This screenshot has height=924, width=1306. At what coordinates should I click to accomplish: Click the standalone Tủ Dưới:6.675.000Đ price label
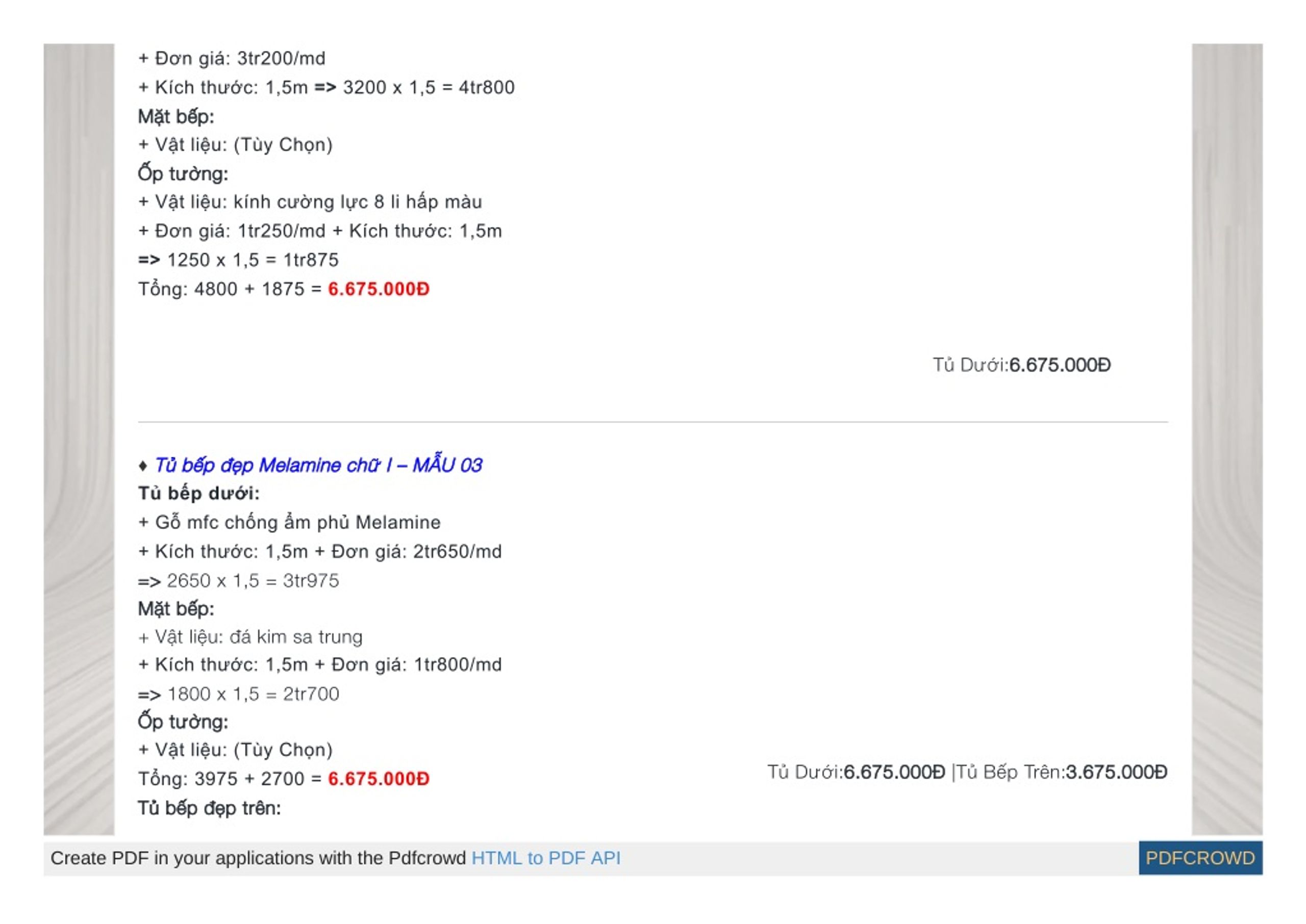[x=1021, y=365]
